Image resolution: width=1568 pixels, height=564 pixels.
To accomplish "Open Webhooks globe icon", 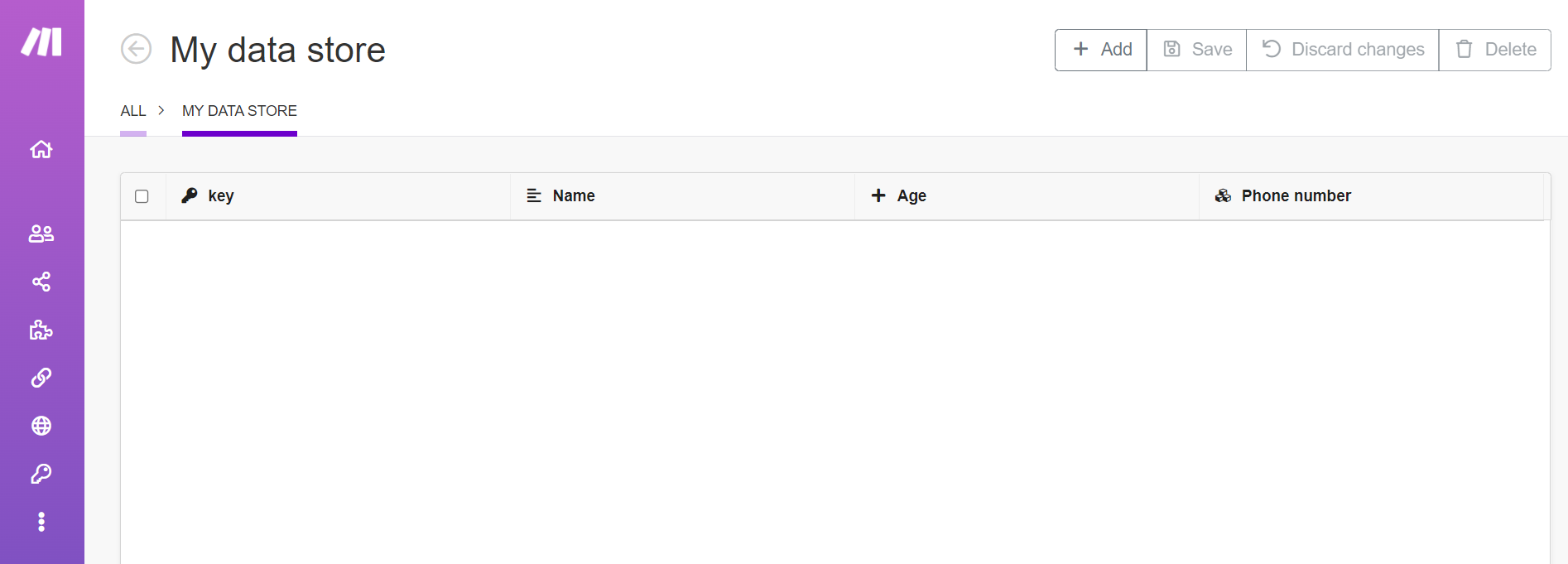I will [x=41, y=426].
